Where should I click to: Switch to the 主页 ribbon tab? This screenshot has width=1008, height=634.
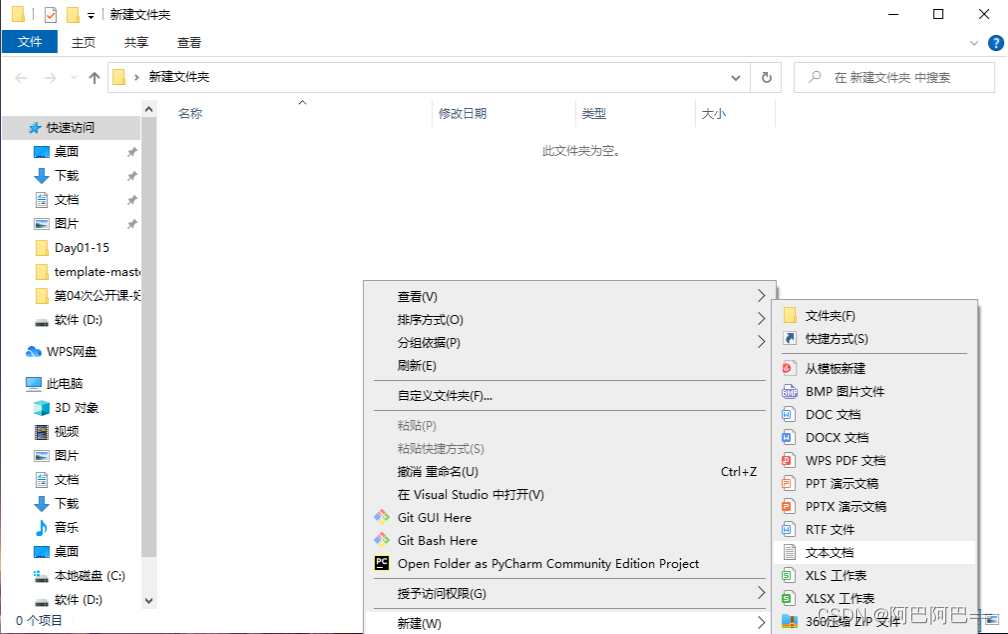84,42
